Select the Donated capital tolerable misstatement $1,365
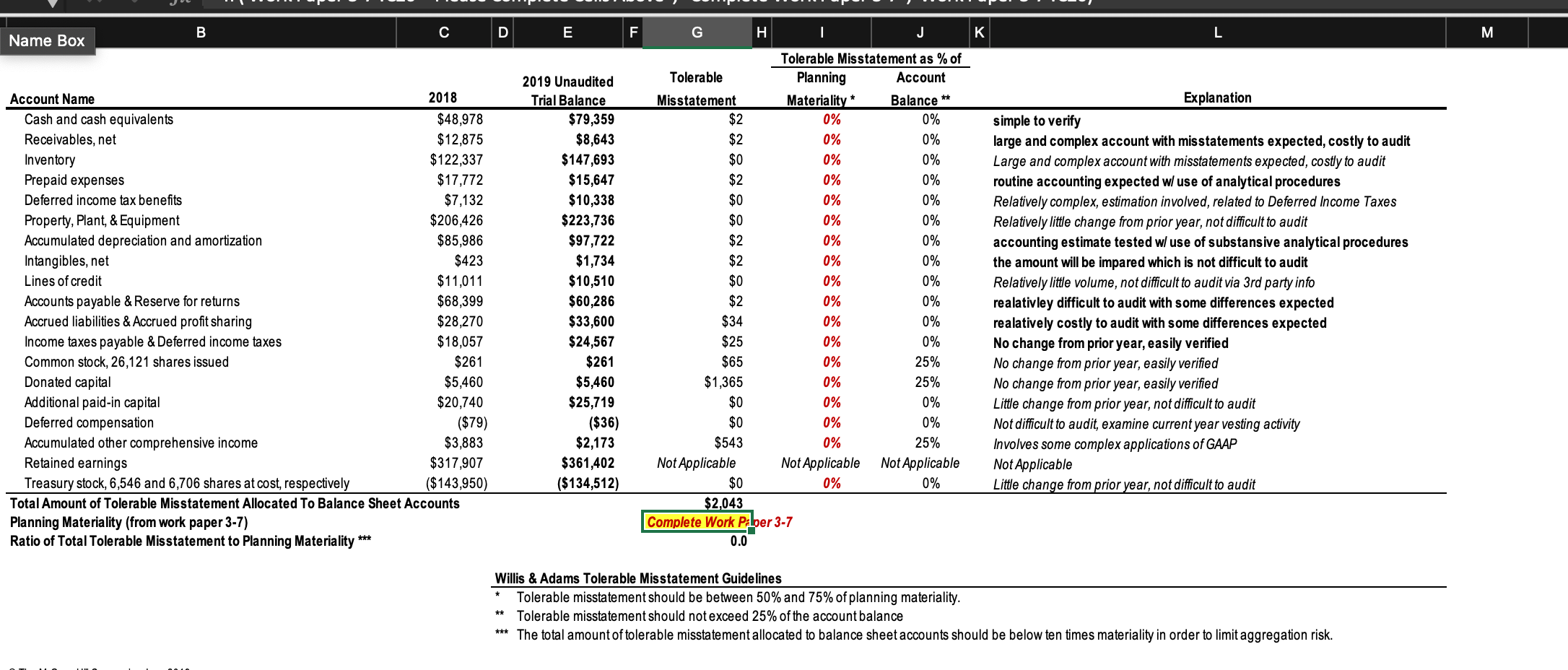Viewport: 1568px width, 670px height. (x=726, y=381)
